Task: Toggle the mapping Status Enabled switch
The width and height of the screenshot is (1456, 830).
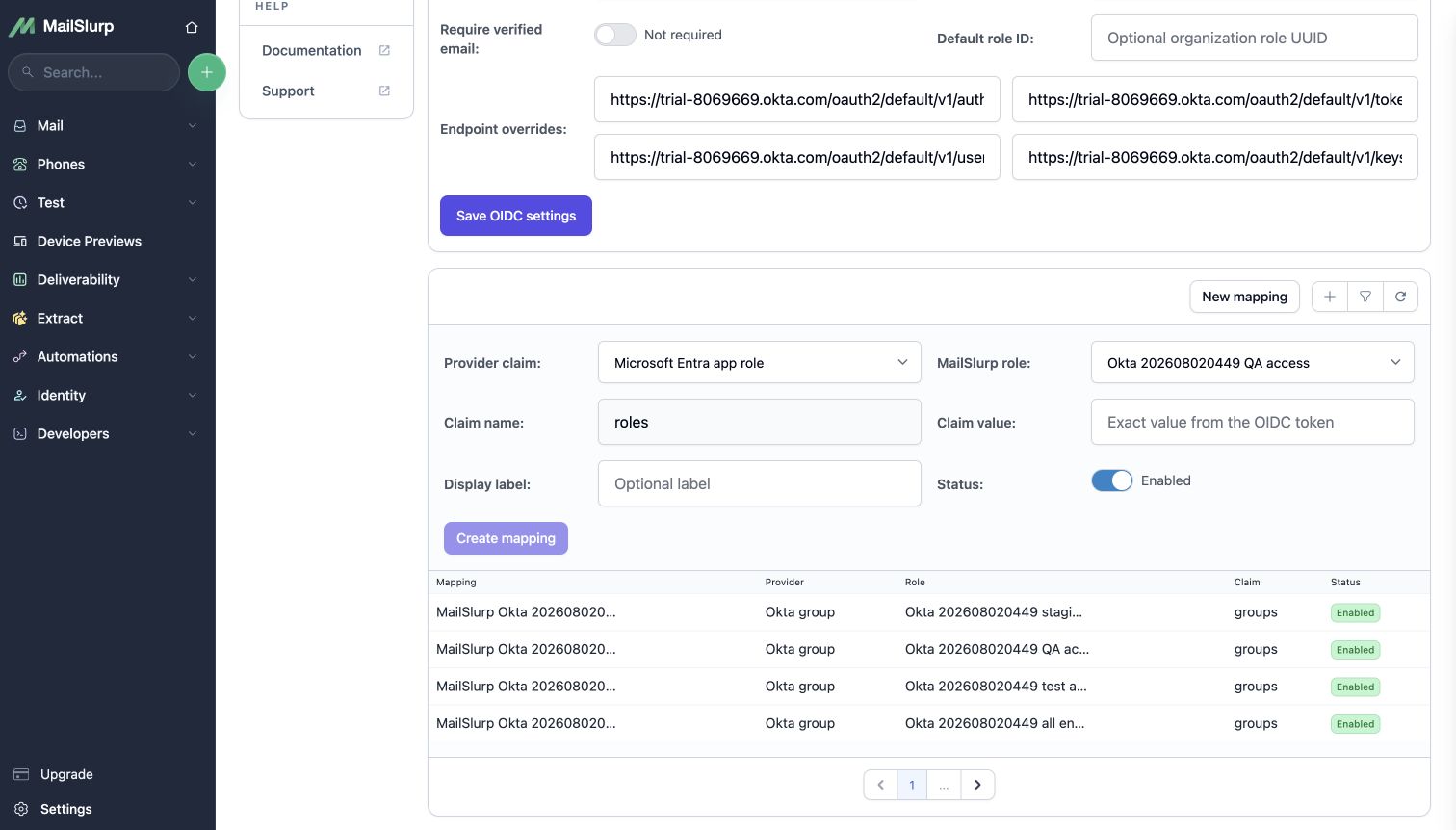Action: [1112, 480]
